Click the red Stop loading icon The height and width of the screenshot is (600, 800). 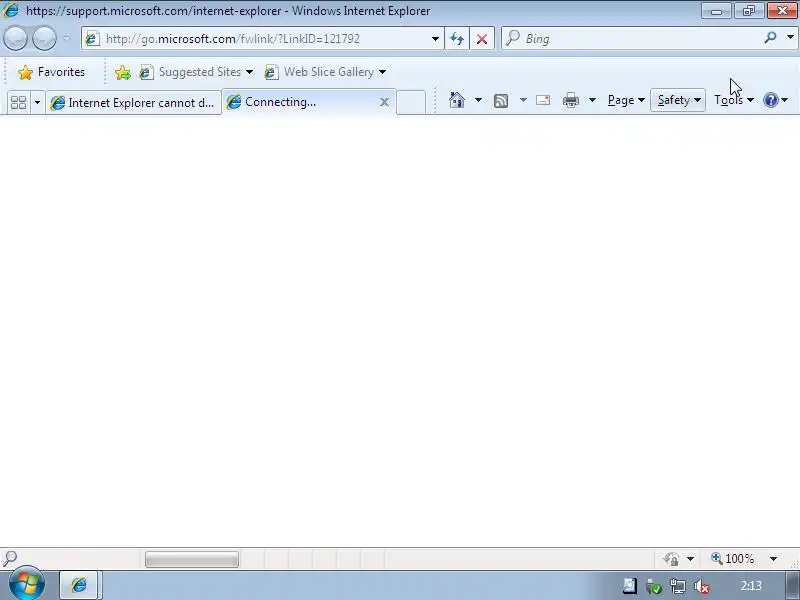(482, 39)
